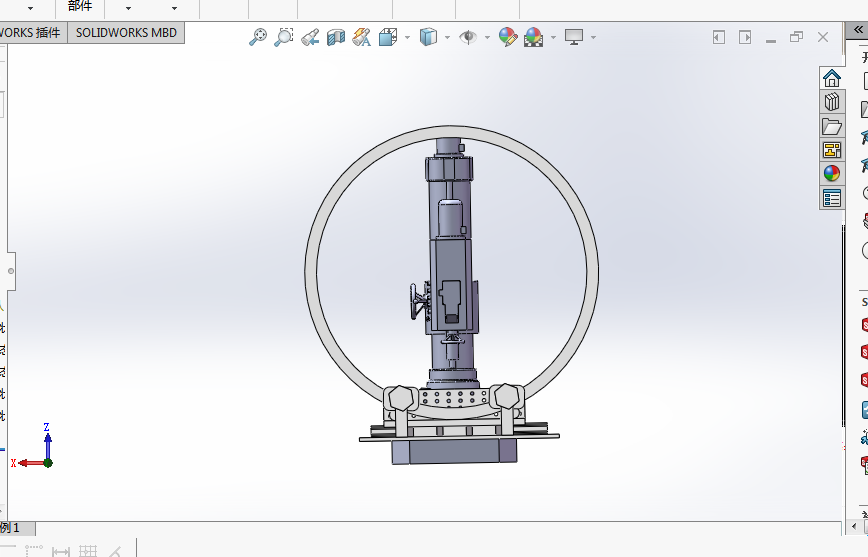Open the Design Library task pane tab

point(831,102)
